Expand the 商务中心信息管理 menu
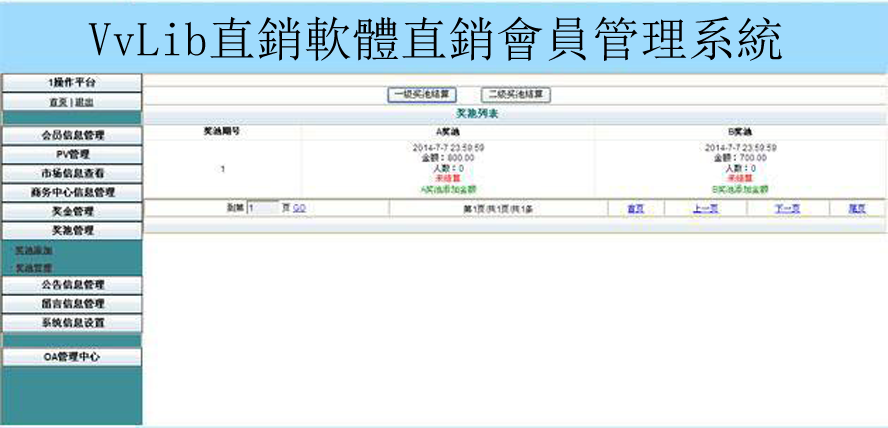Screen dimensions: 888x428 click(71, 192)
